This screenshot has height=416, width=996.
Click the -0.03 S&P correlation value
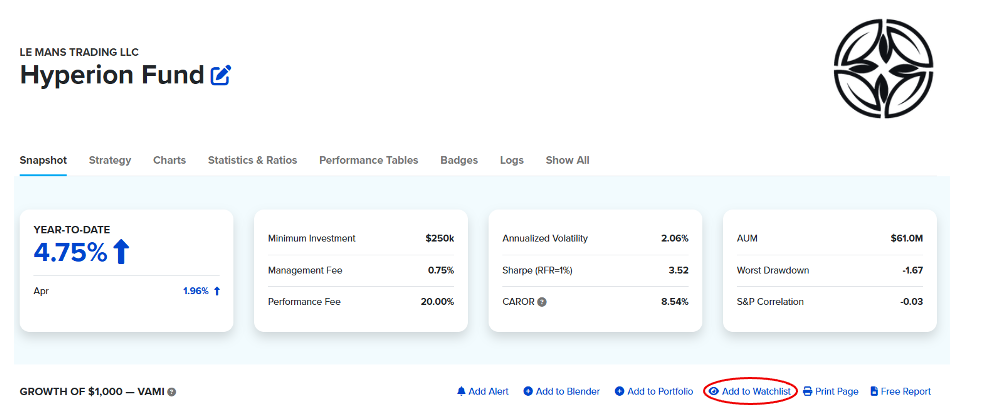coord(912,302)
